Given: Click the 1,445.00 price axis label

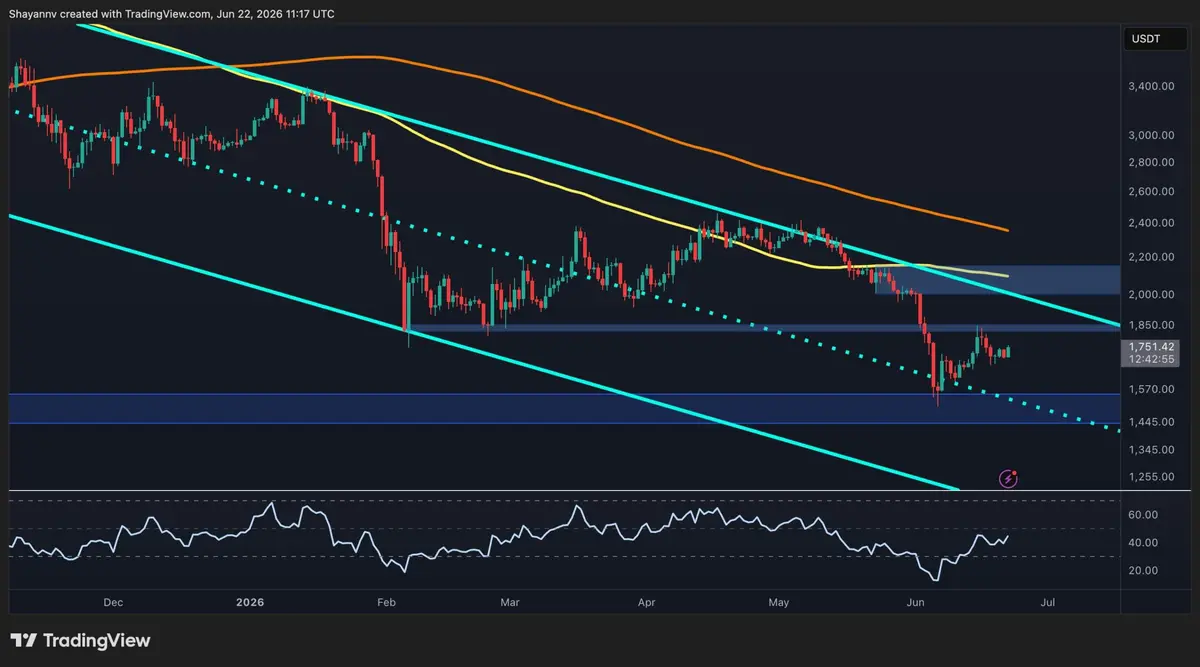Looking at the screenshot, I should pos(1152,422).
